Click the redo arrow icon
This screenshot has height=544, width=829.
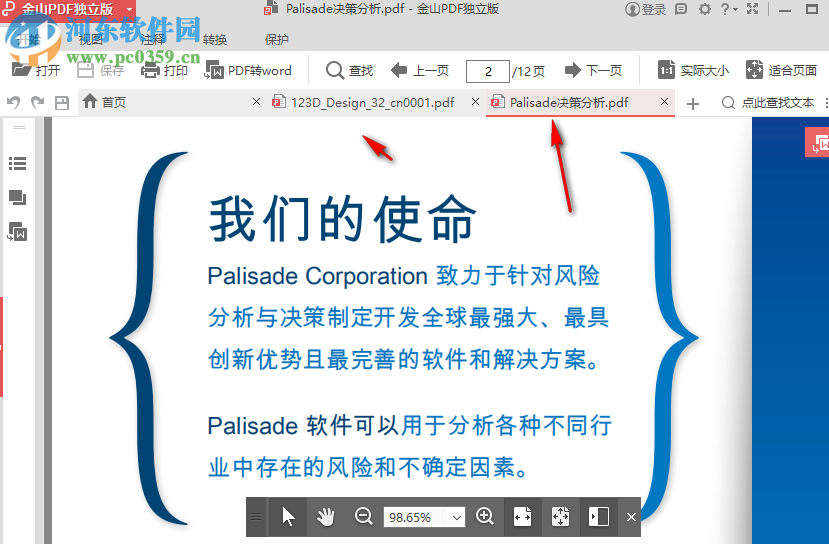tap(38, 102)
